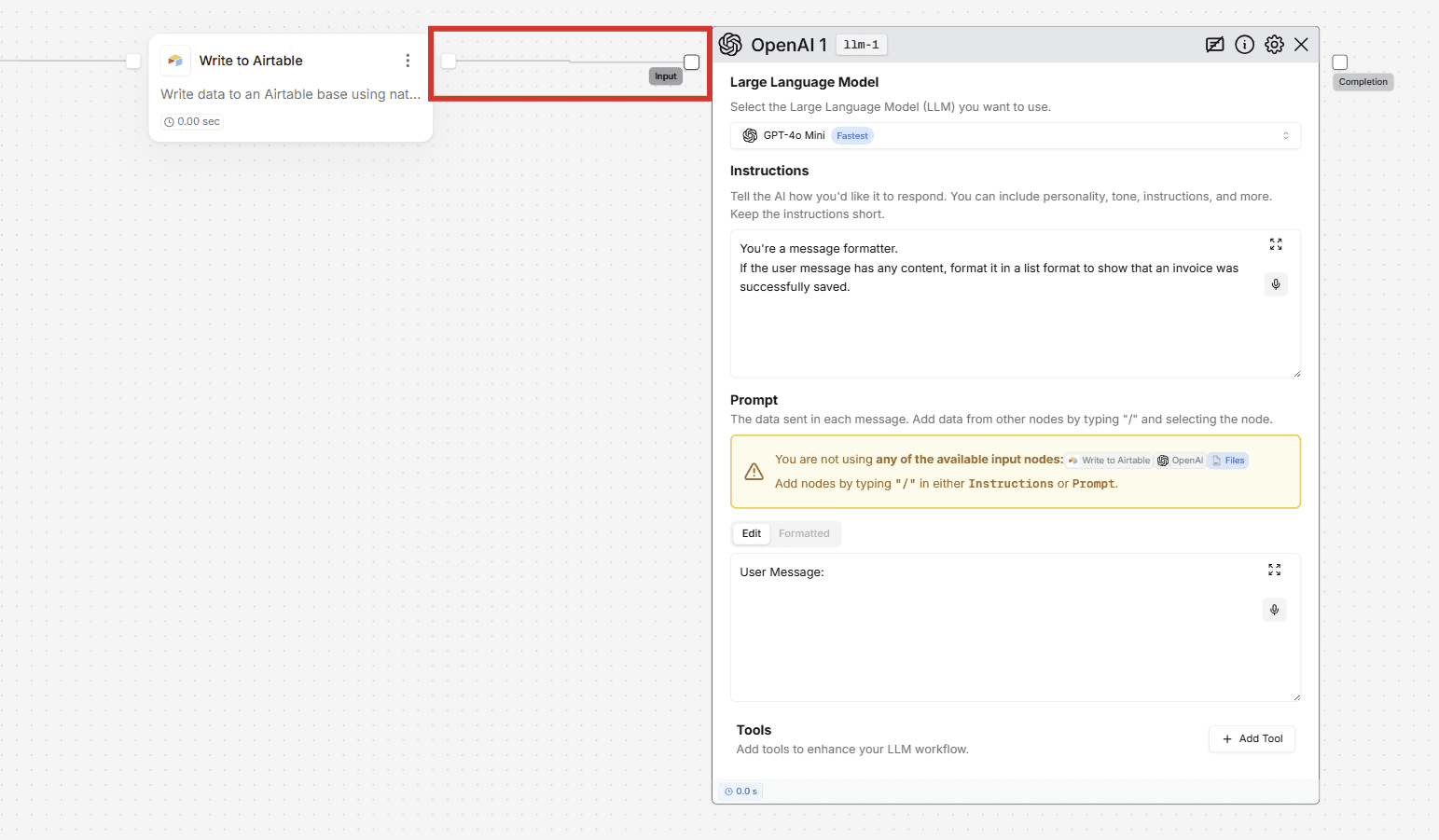1439x840 pixels.
Task: Click the Write to Airtable chip in the warning
Action: coord(1109,461)
